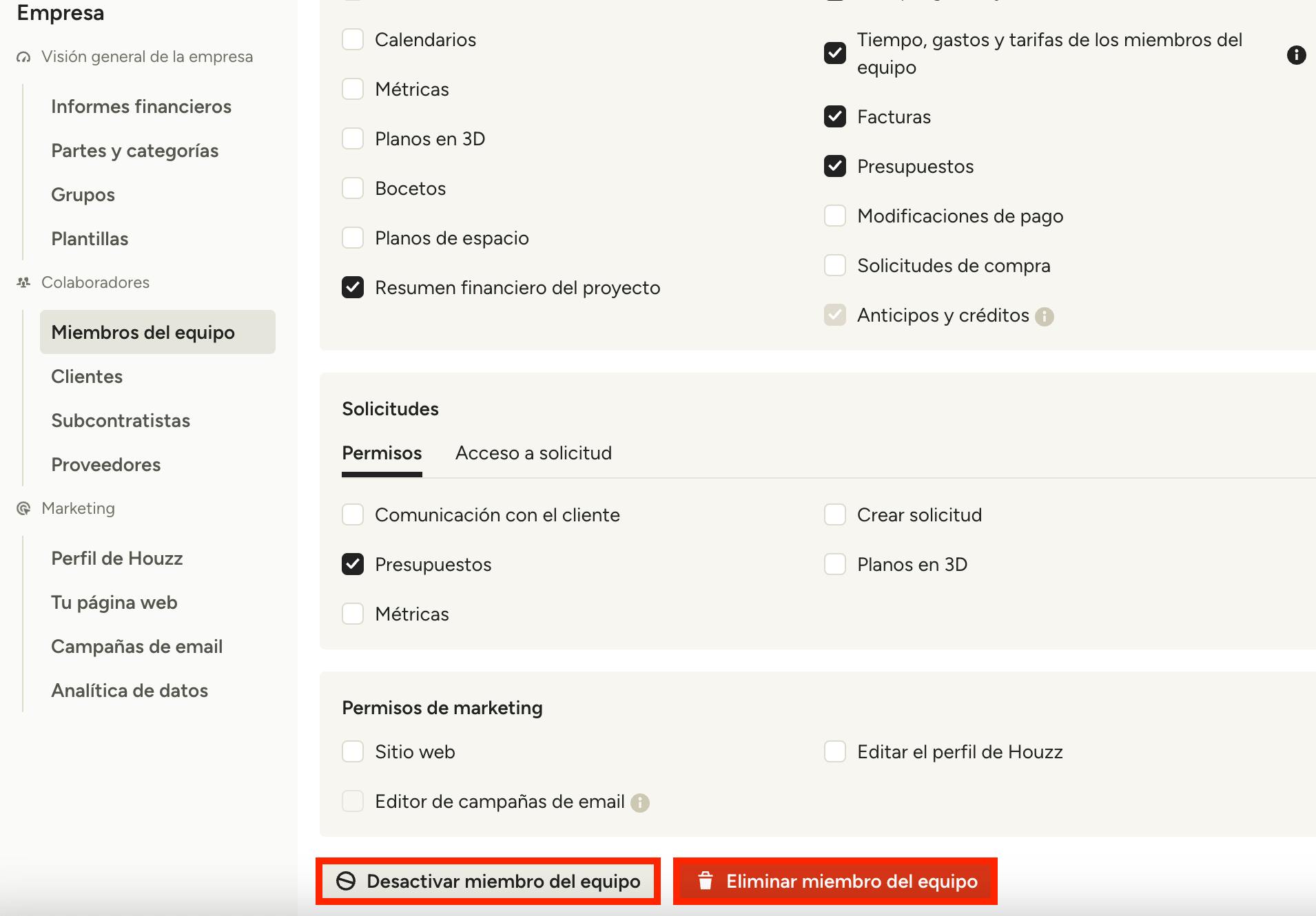The width and height of the screenshot is (1316, 916).
Task: Uncheck the Facturas checkbox
Action: click(x=835, y=117)
